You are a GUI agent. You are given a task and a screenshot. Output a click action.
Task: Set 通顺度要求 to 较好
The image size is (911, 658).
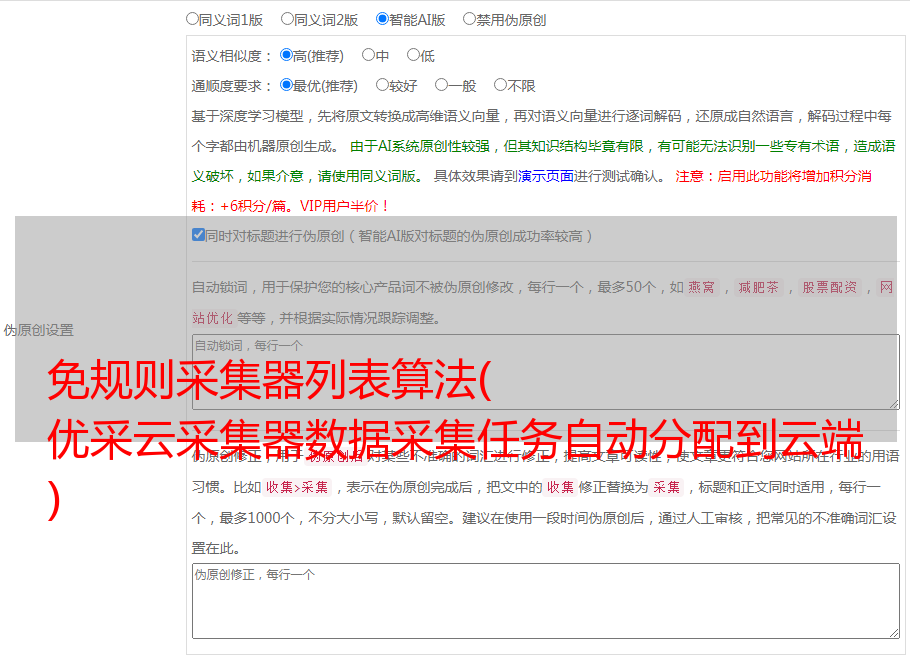click(382, 85)
